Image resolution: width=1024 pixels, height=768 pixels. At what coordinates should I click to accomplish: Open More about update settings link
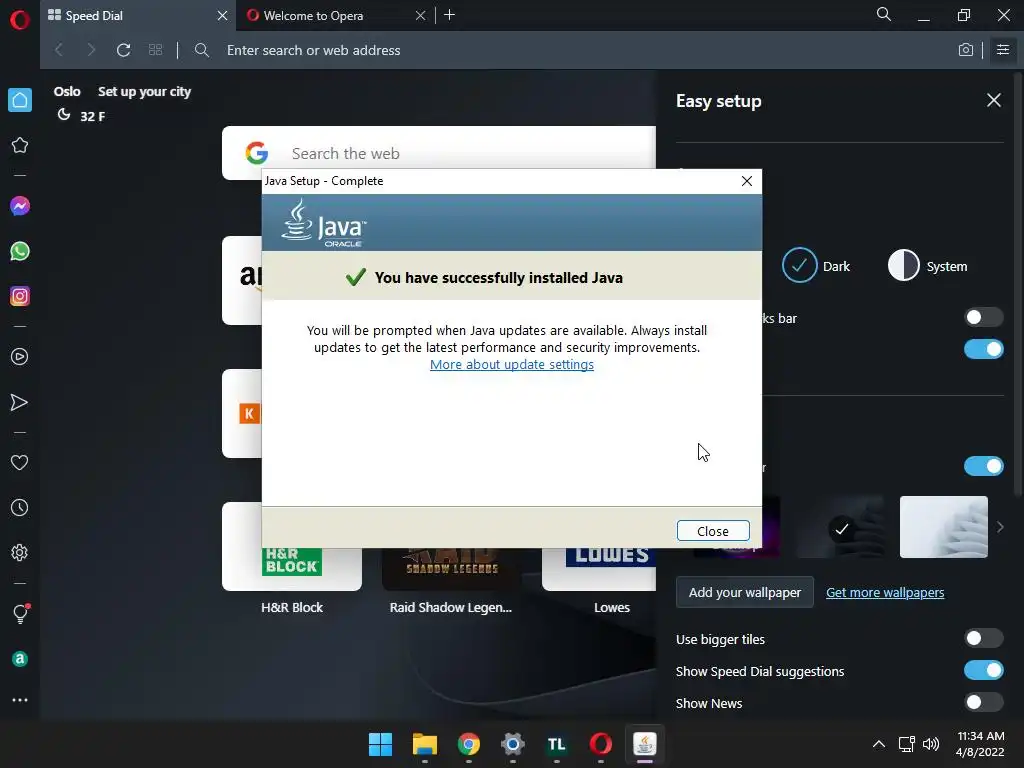tap(511, 364)
